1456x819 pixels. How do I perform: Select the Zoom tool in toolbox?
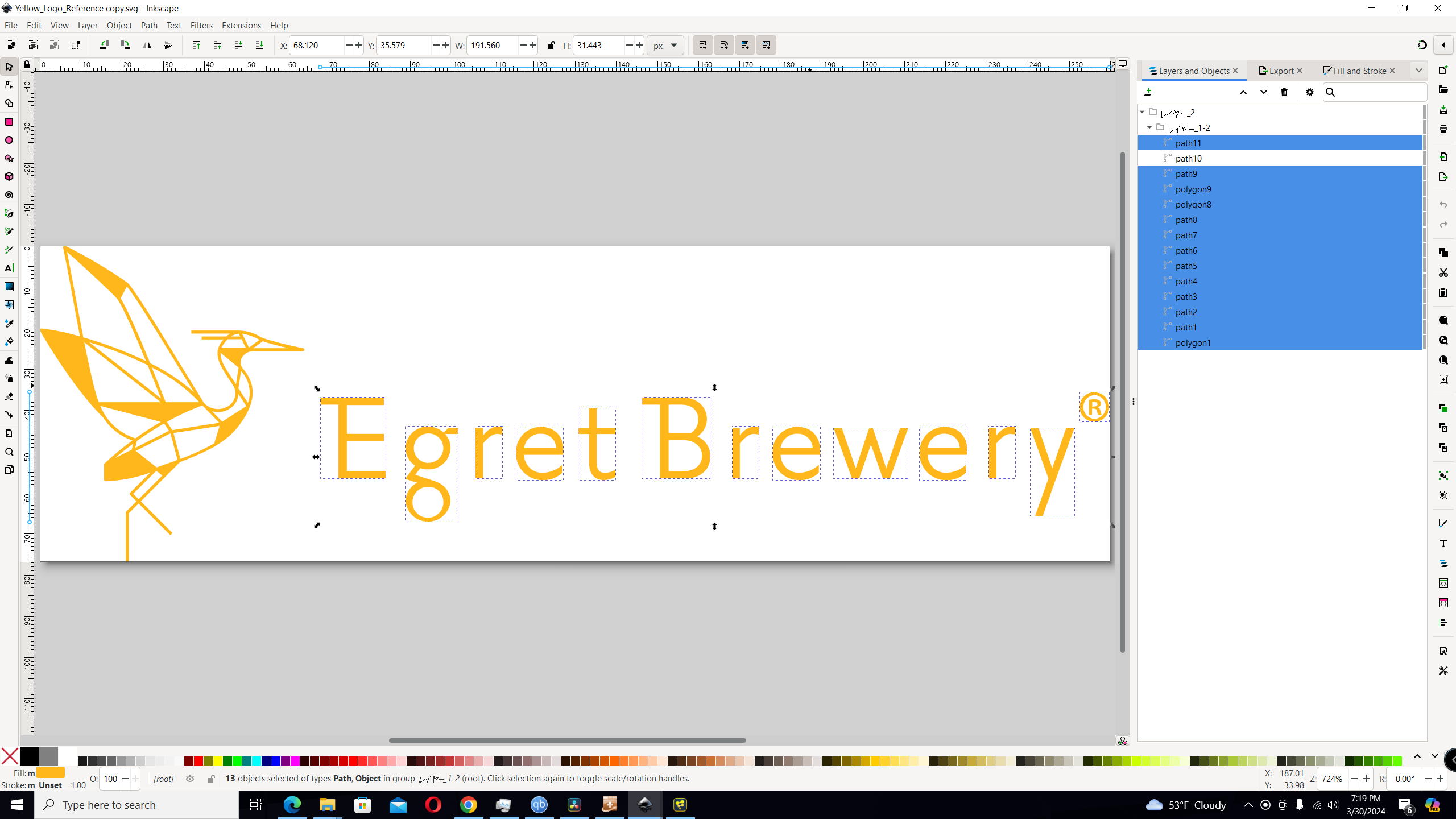click(9, 452)
